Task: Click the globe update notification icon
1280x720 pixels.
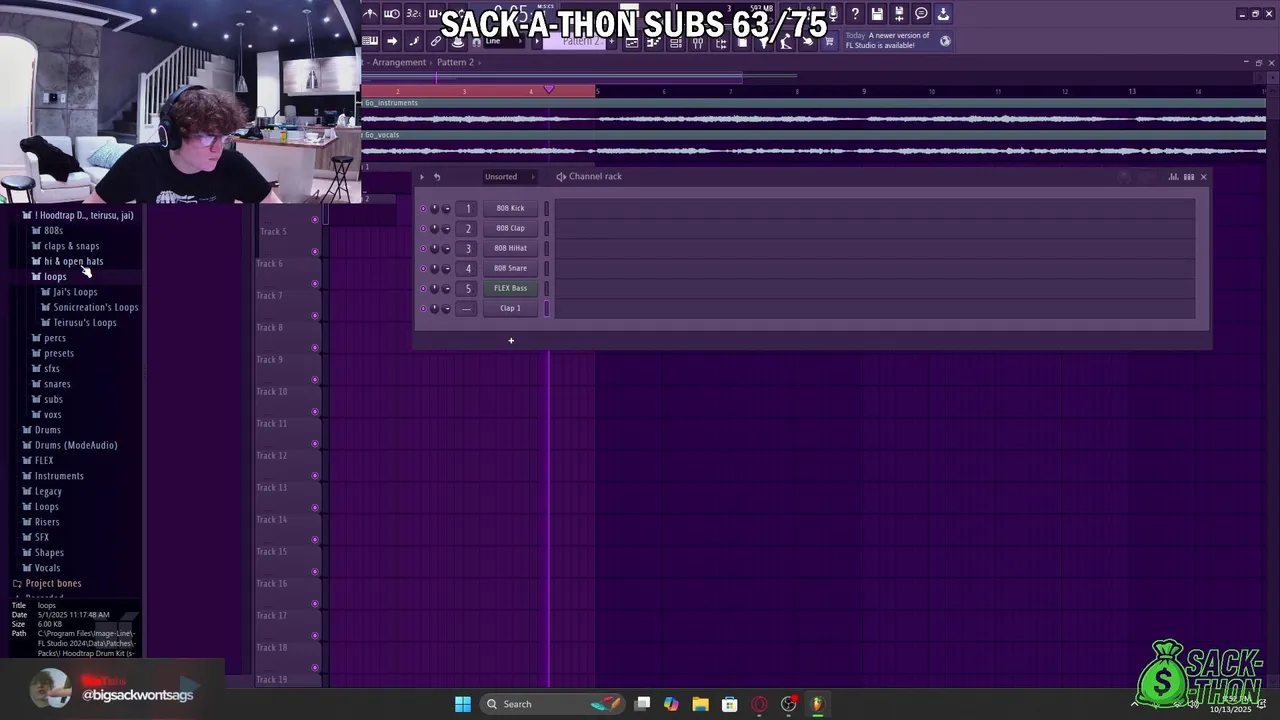Action: point(945,41)
